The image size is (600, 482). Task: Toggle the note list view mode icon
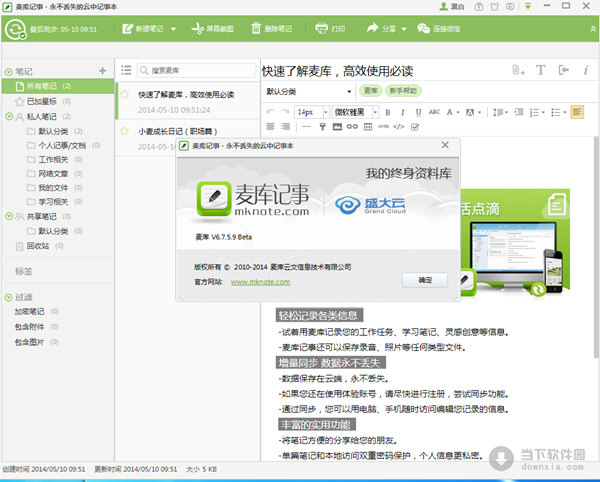126,70
